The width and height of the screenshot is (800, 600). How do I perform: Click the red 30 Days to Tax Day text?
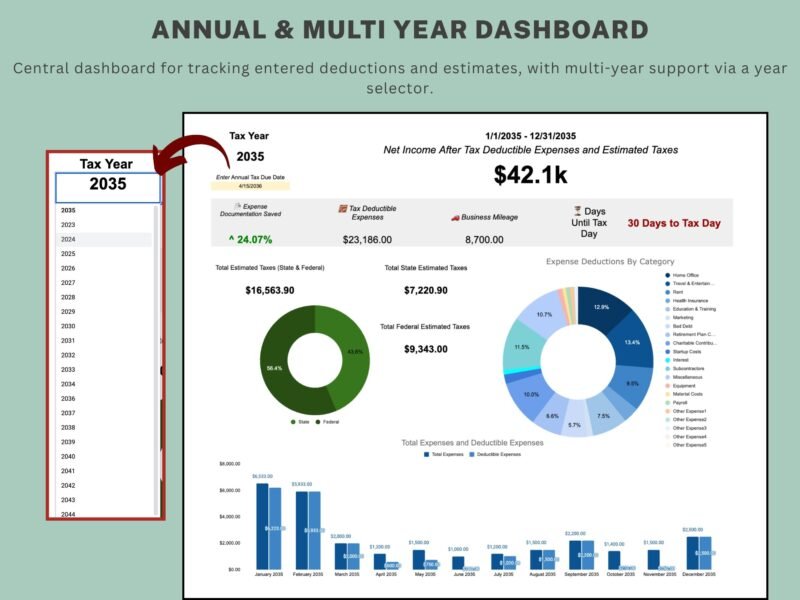tap(673, 223)
